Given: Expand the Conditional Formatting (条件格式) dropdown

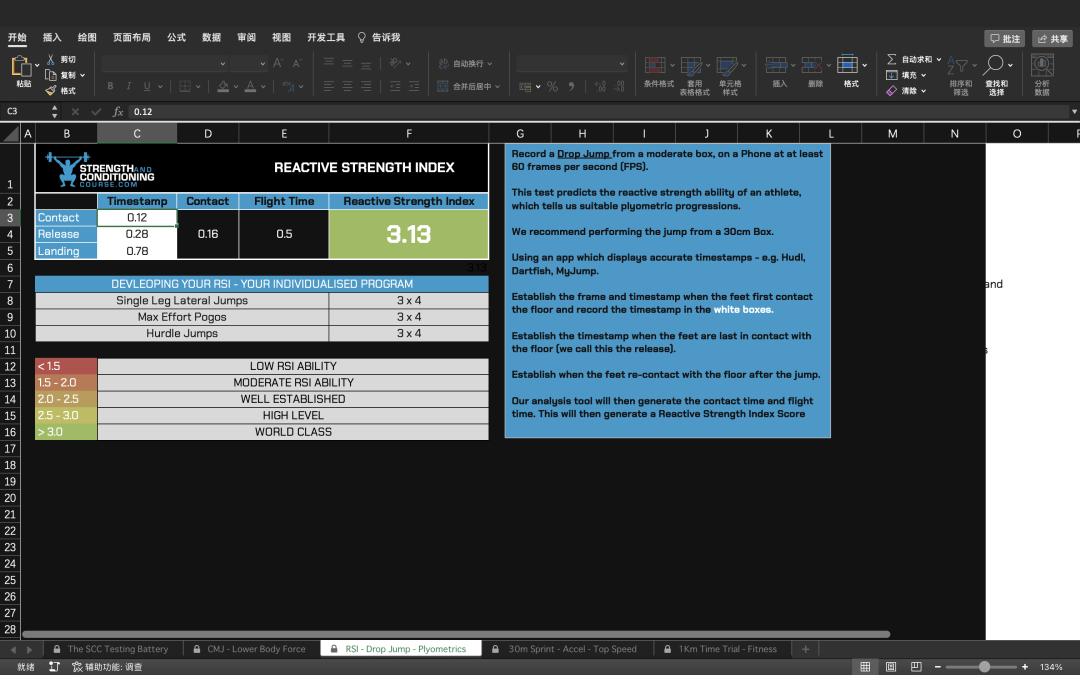Looking at the screenshot, I should 672,65.
